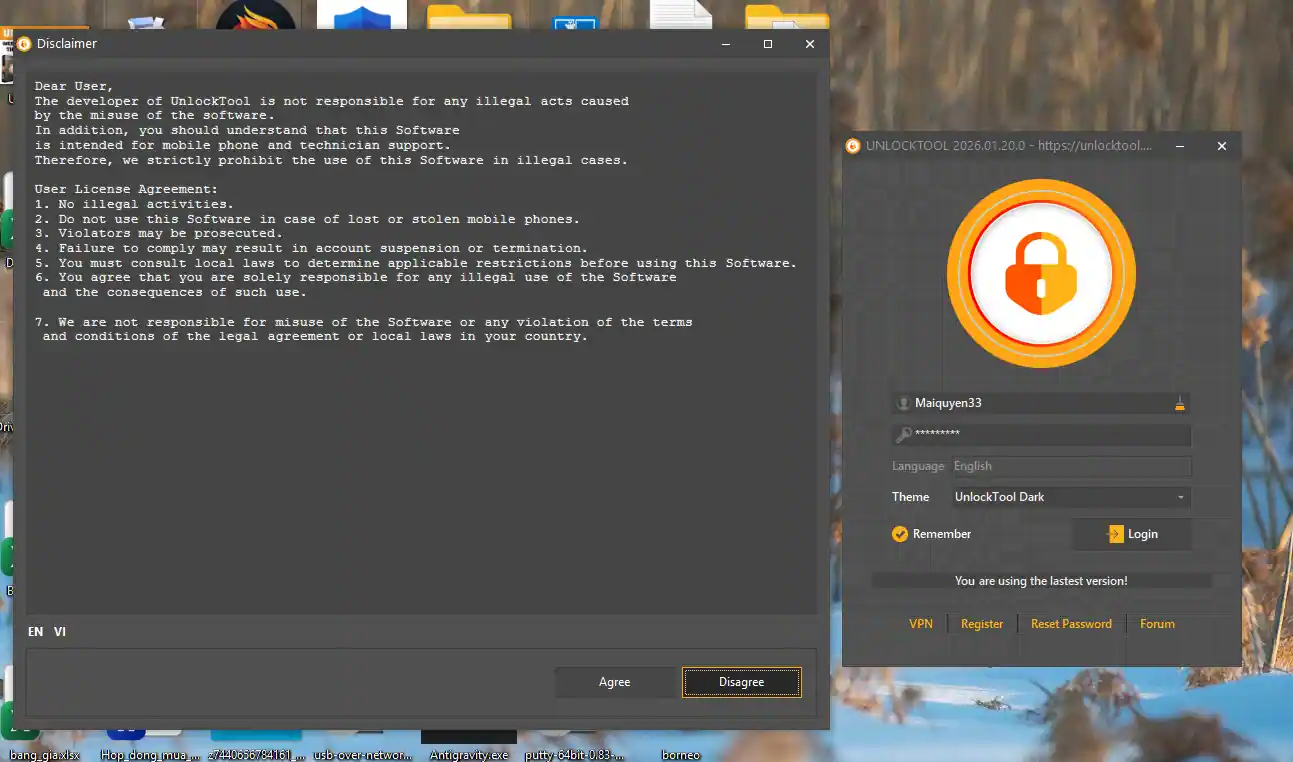This screenshot has width=1293, height=762.
Task: Click the clear/broom icon in username field
Action: pos(1180,402)
